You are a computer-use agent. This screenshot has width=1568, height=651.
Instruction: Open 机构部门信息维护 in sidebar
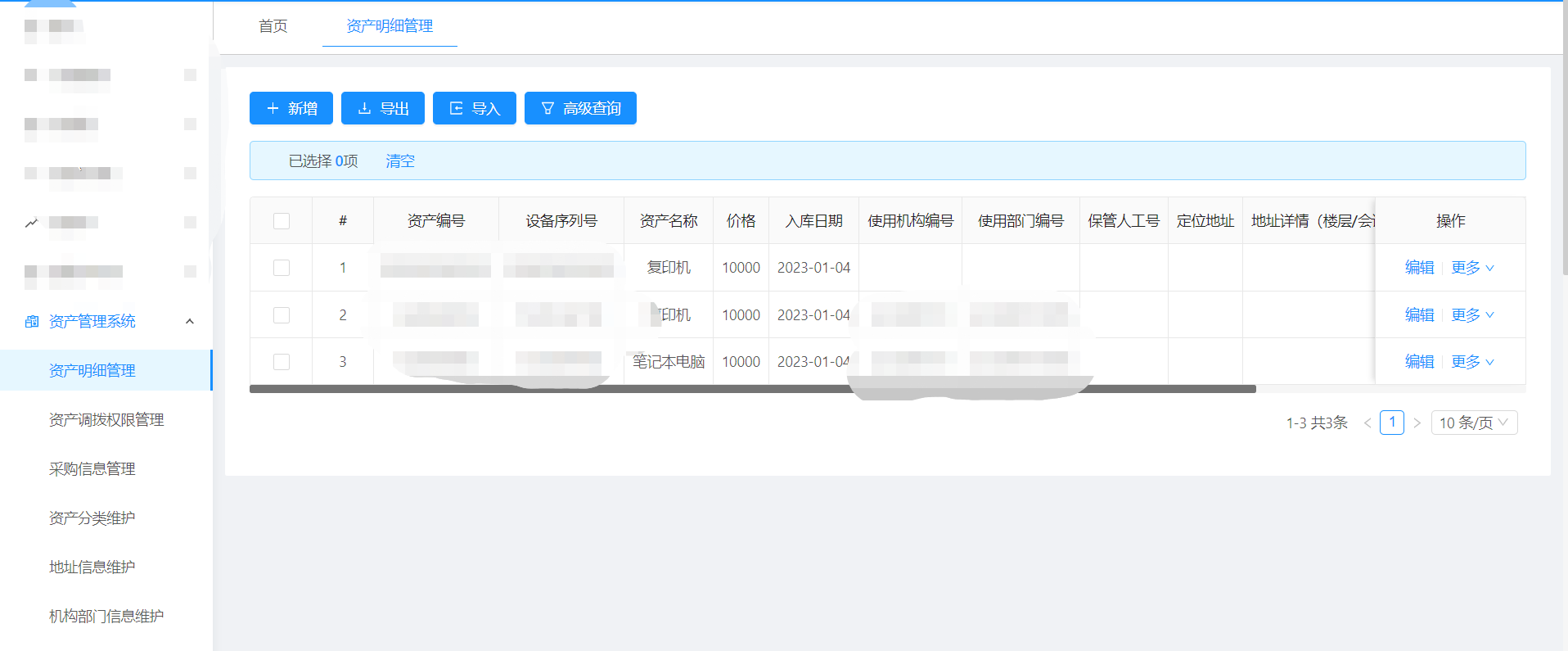pos(106,616)
